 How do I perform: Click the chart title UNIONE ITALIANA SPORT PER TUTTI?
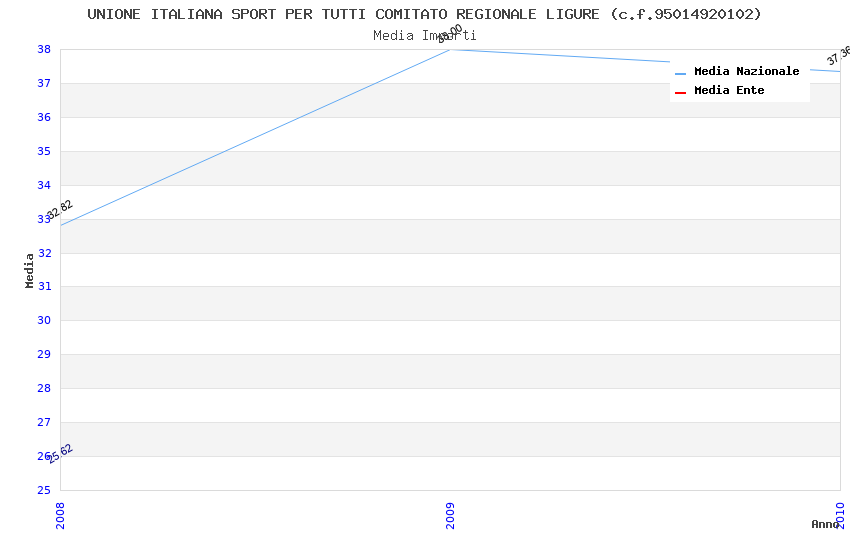(x=424, y=14)
